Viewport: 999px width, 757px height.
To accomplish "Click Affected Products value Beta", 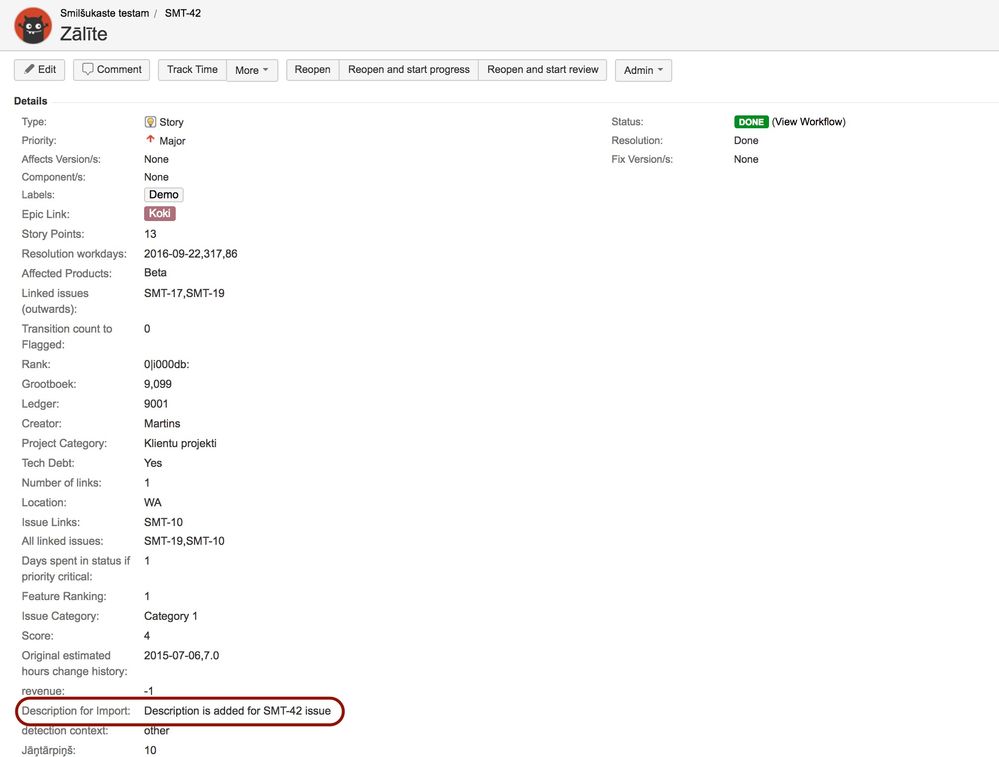I will pos(155,273).
